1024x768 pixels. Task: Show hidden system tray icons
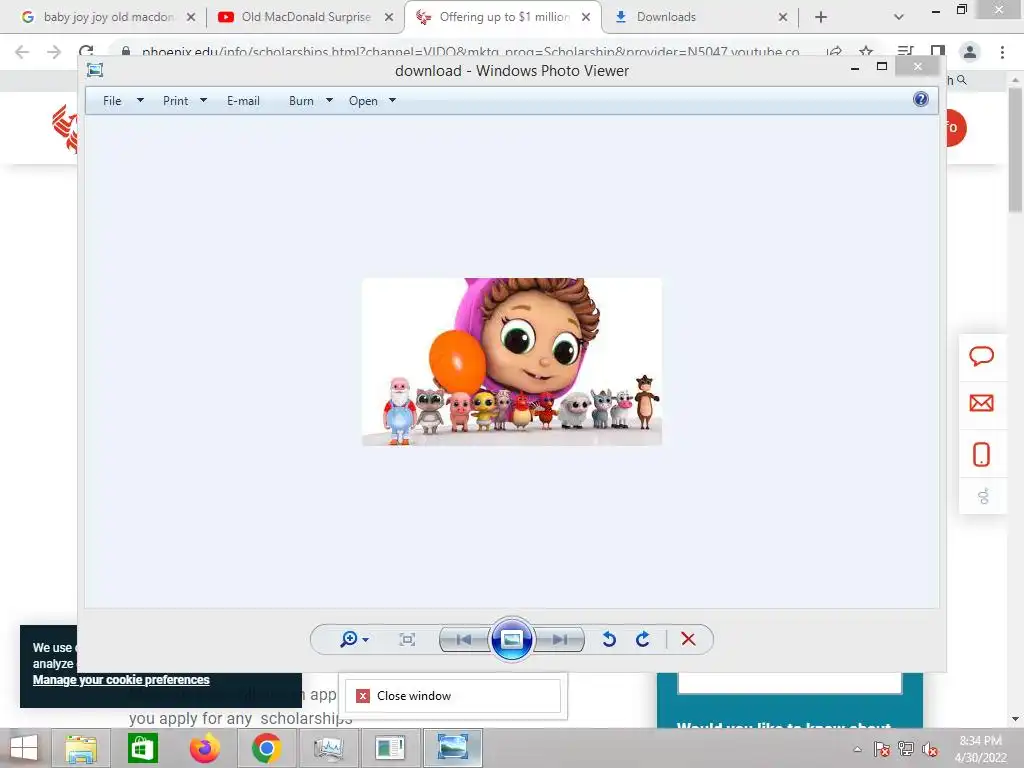click(x=857, y=749)
